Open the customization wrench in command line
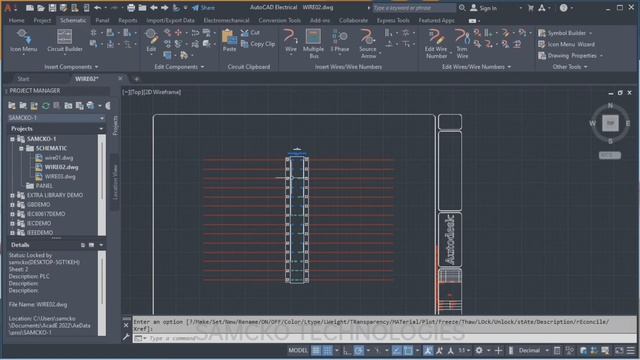640x360 pixels. coord(126,337)
